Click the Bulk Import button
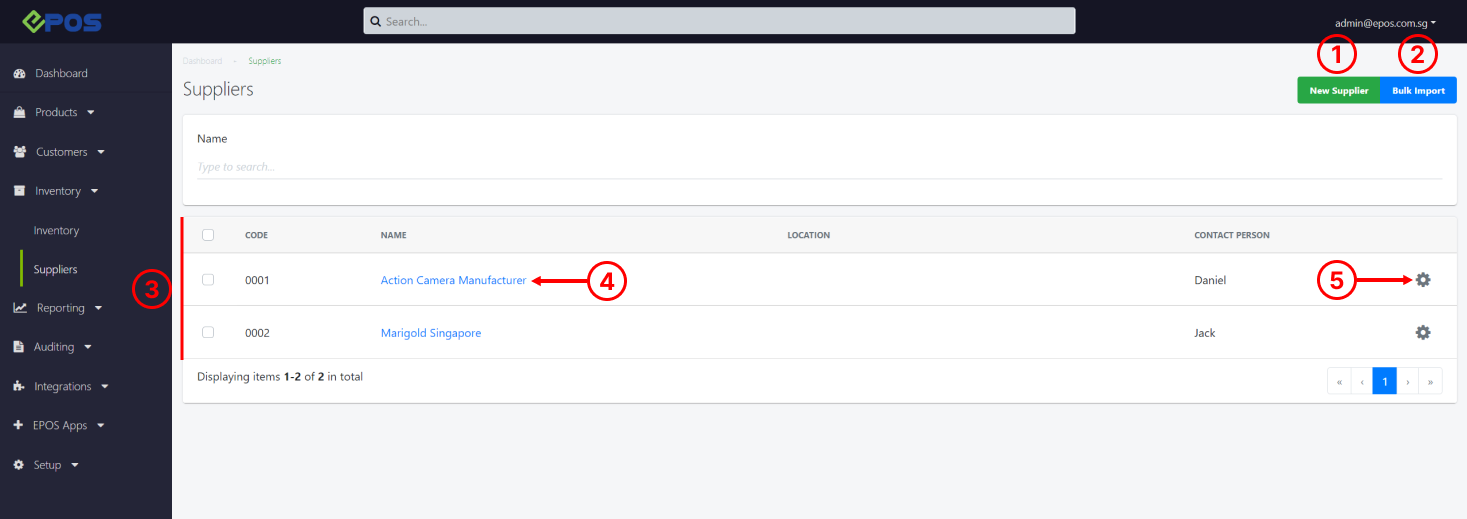Viewport: 1467px width, 519px height. (1418, 90)
